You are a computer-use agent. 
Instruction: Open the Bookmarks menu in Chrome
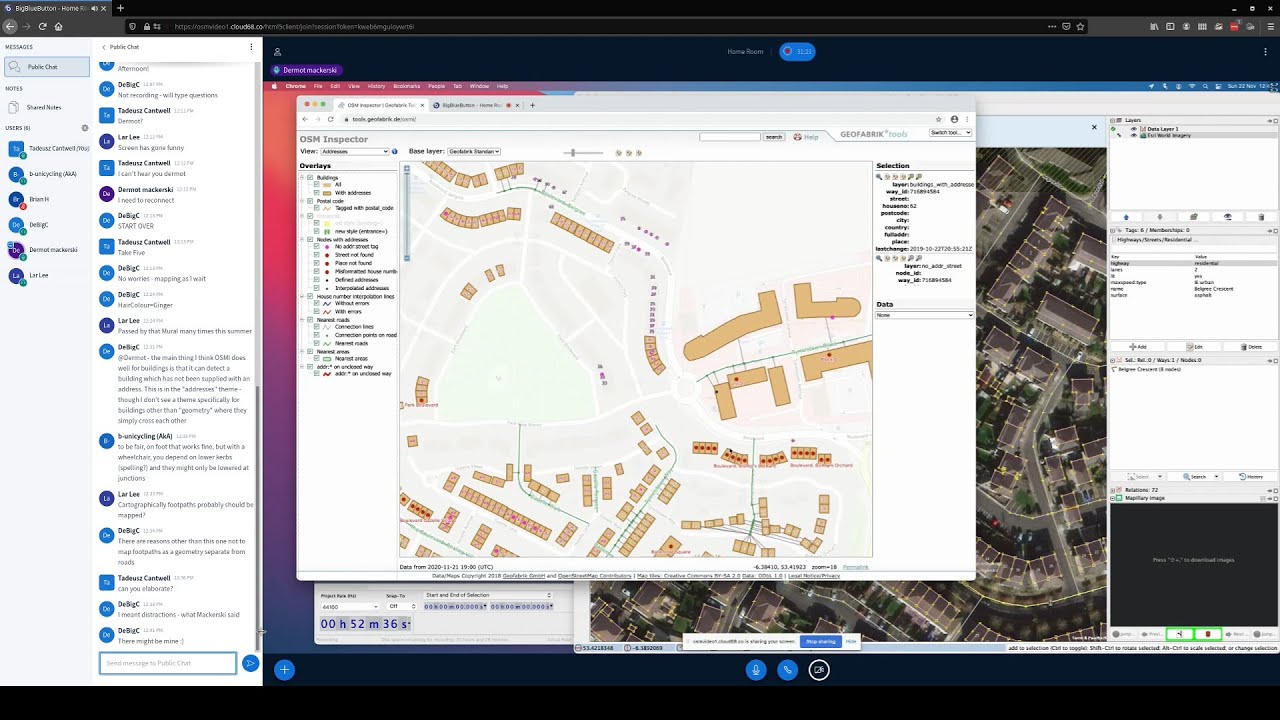coord(407,86)
